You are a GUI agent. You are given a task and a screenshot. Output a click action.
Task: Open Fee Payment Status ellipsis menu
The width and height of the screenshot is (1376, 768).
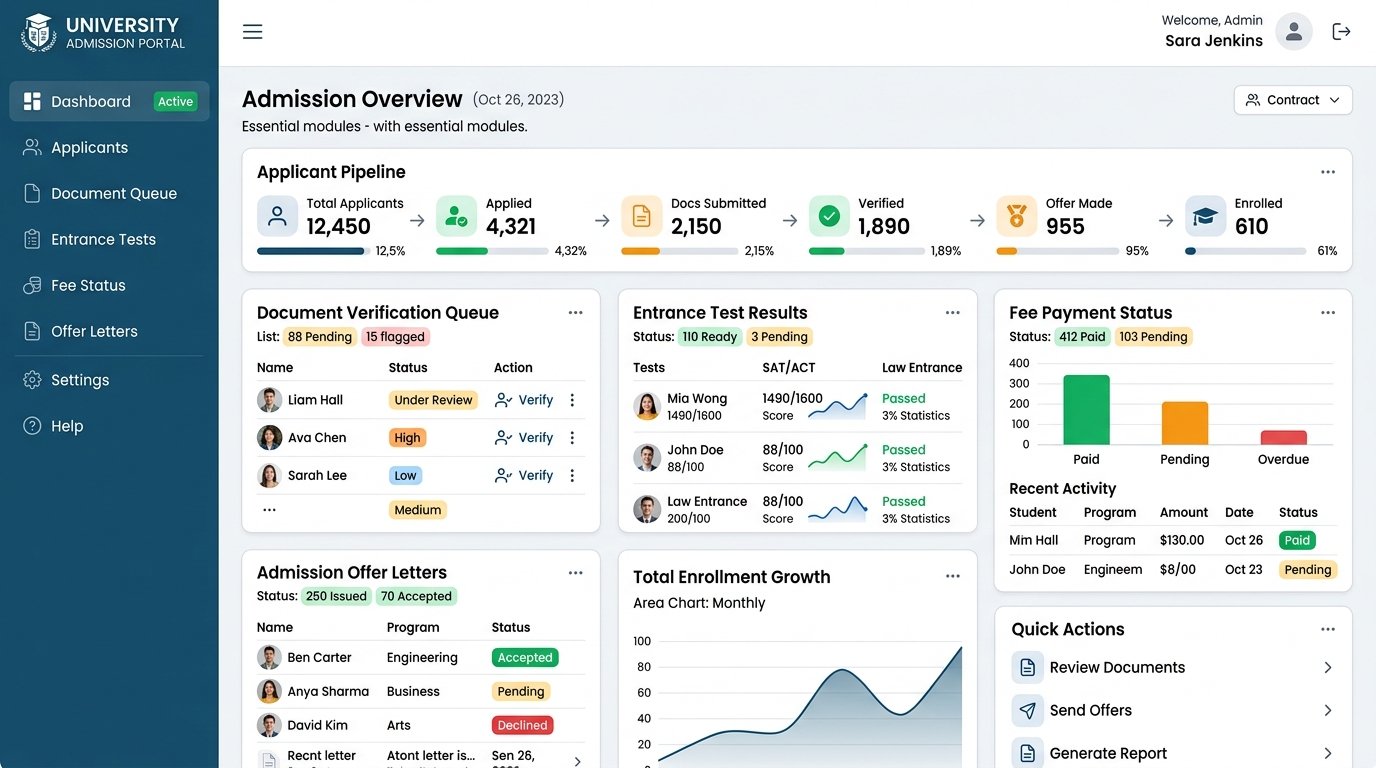(x=1328, y=313)
